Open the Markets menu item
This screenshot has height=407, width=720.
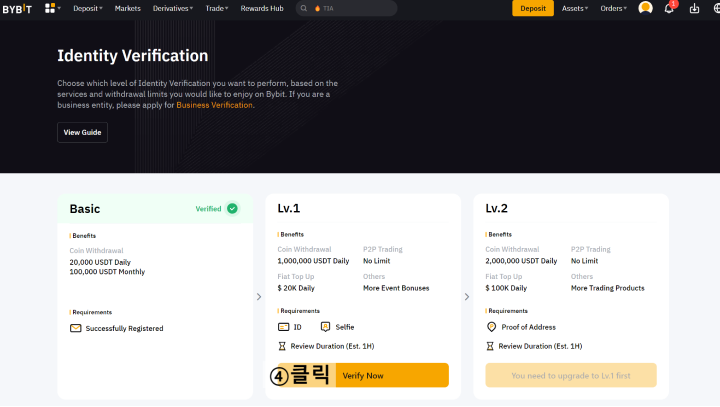pyautogui.click(x=128, y=8)
